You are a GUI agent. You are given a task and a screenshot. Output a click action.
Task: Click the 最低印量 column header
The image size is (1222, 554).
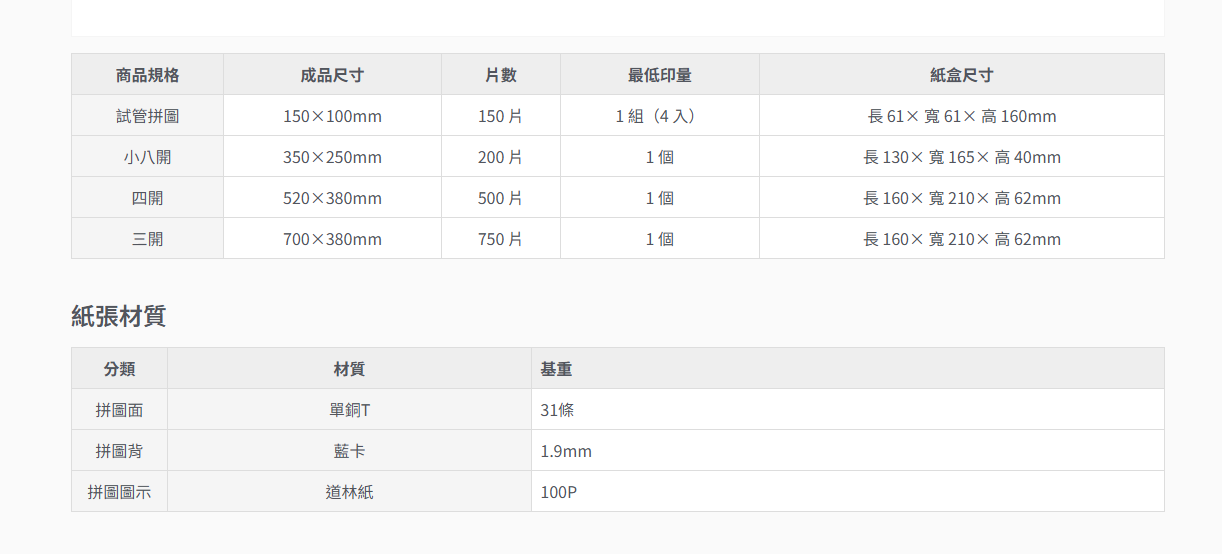(x=659, y=75)
